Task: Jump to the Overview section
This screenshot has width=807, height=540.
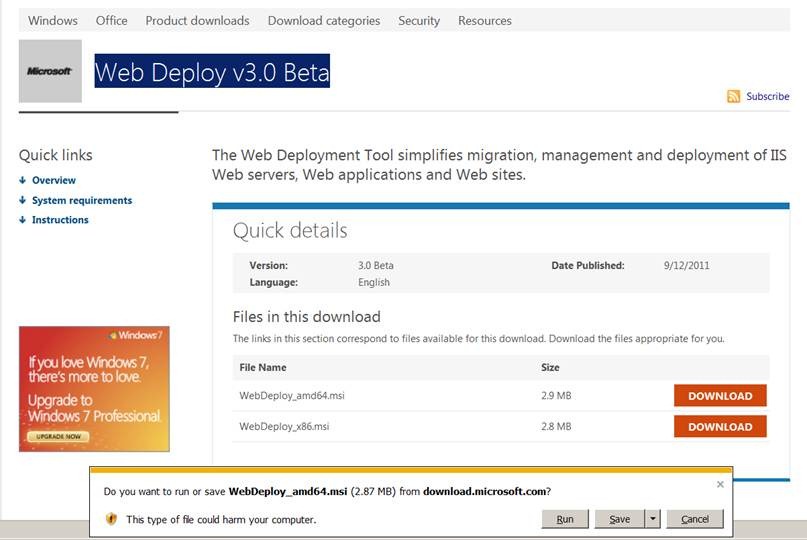Action: [54, 180]
